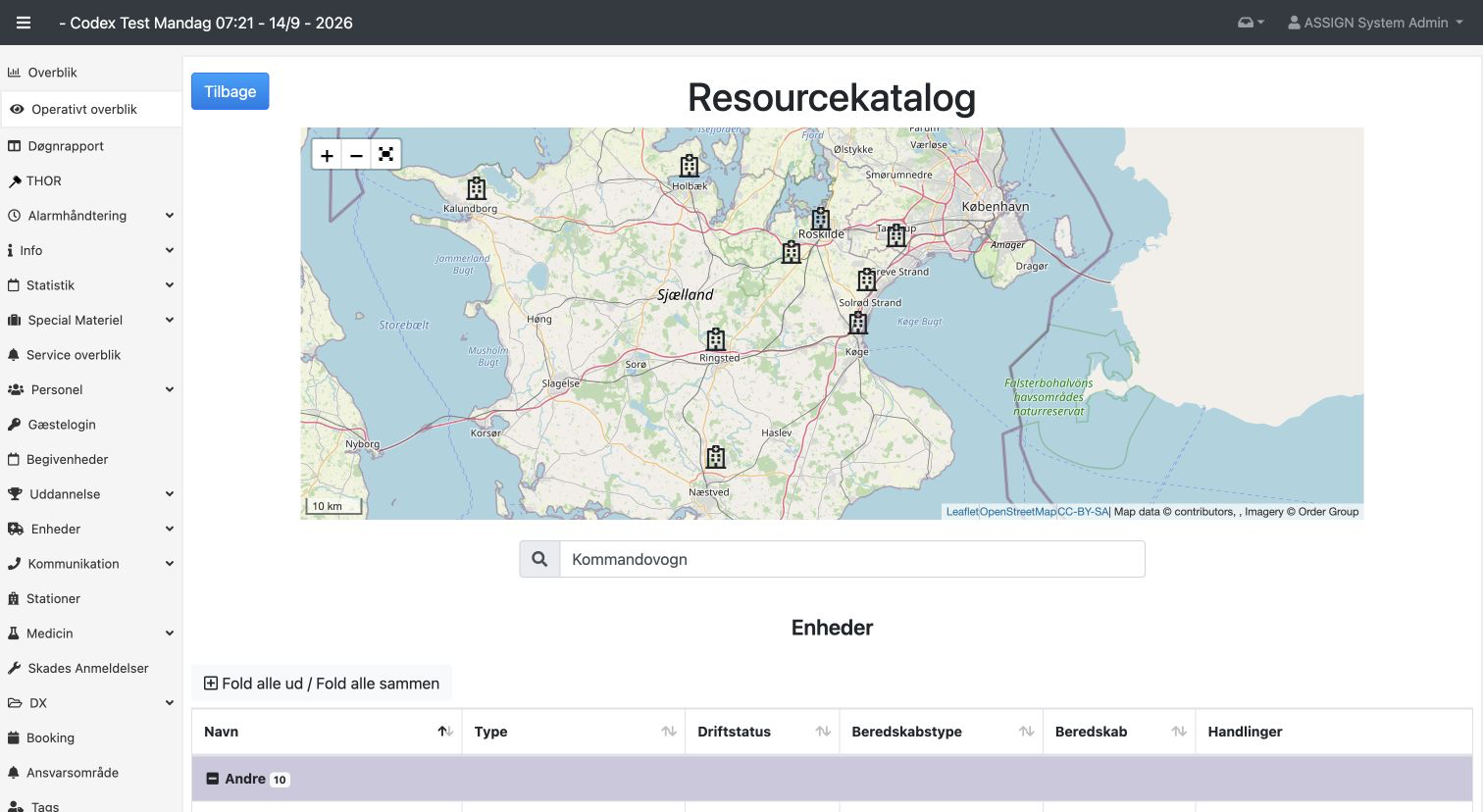Select the Greve Strand station marker
Viewport: 1483px width, 812px height.
(x=866, y=279)
